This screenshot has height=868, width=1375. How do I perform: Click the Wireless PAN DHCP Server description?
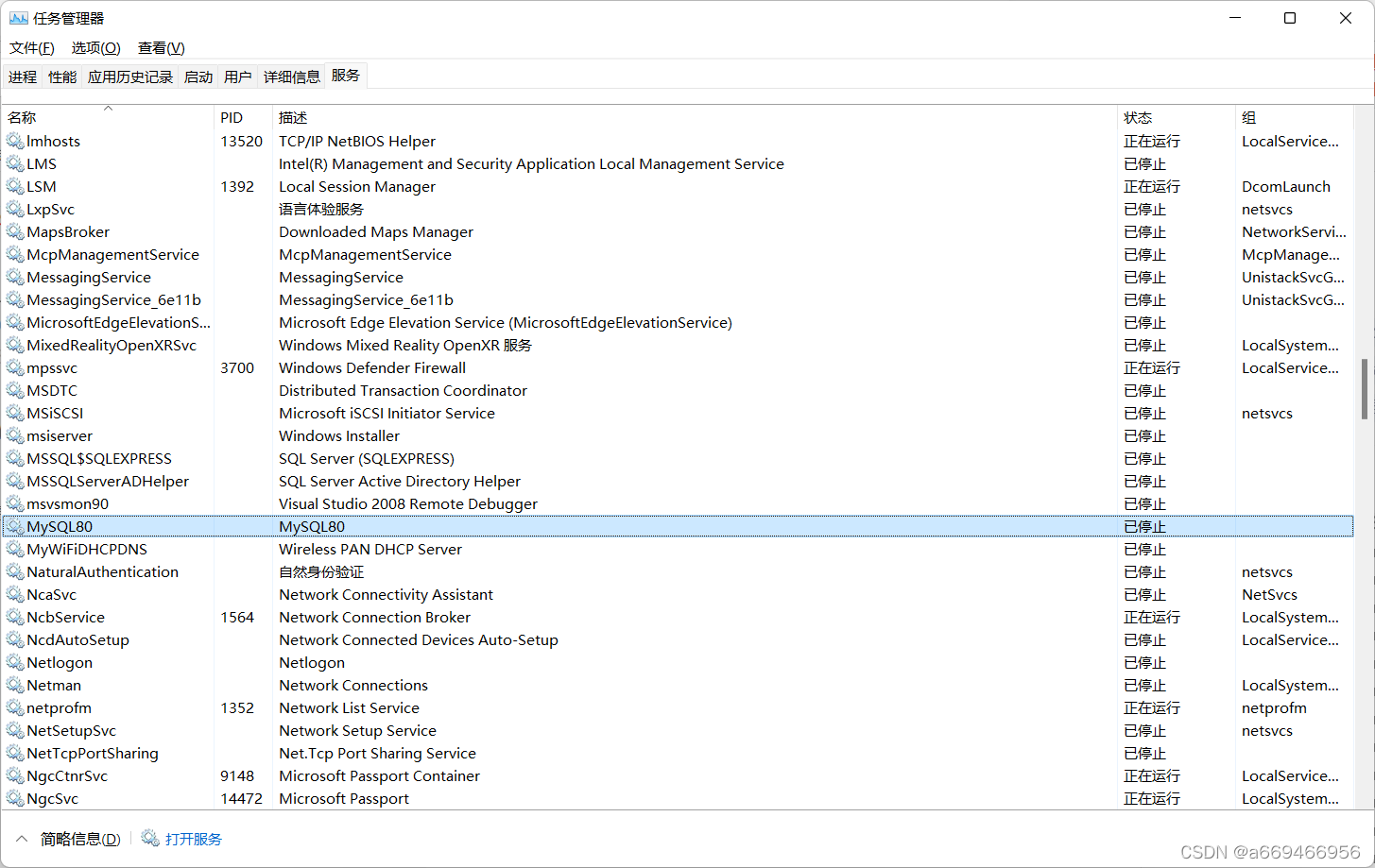tap(370, 550)
